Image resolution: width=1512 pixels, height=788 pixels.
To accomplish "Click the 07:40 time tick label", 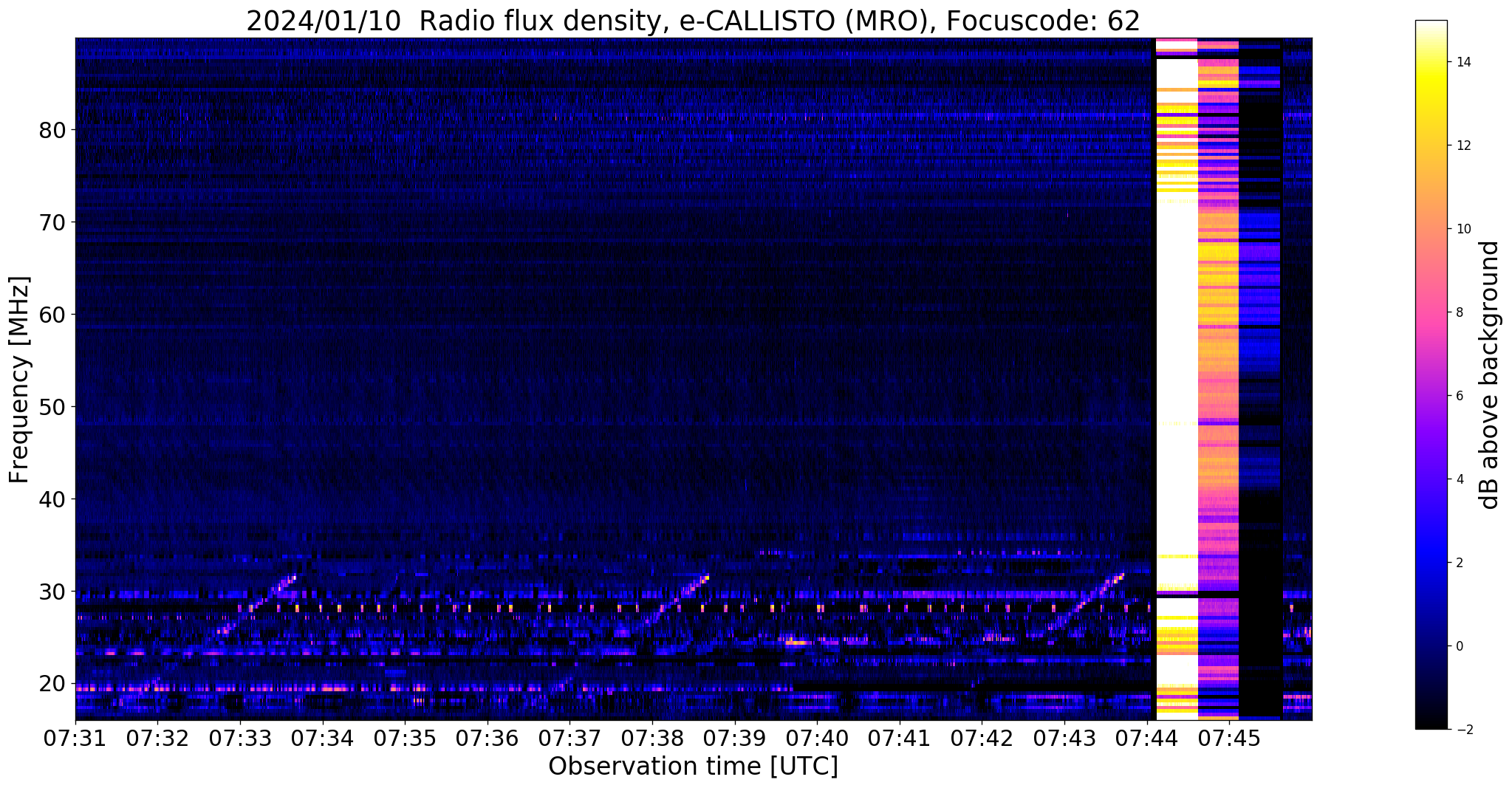I will (x=816, y=739).
